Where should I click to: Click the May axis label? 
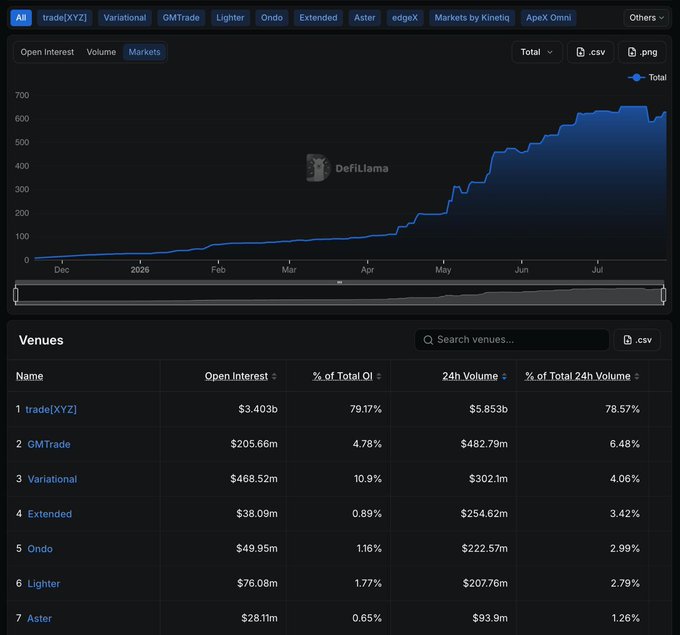click(443, 270)
